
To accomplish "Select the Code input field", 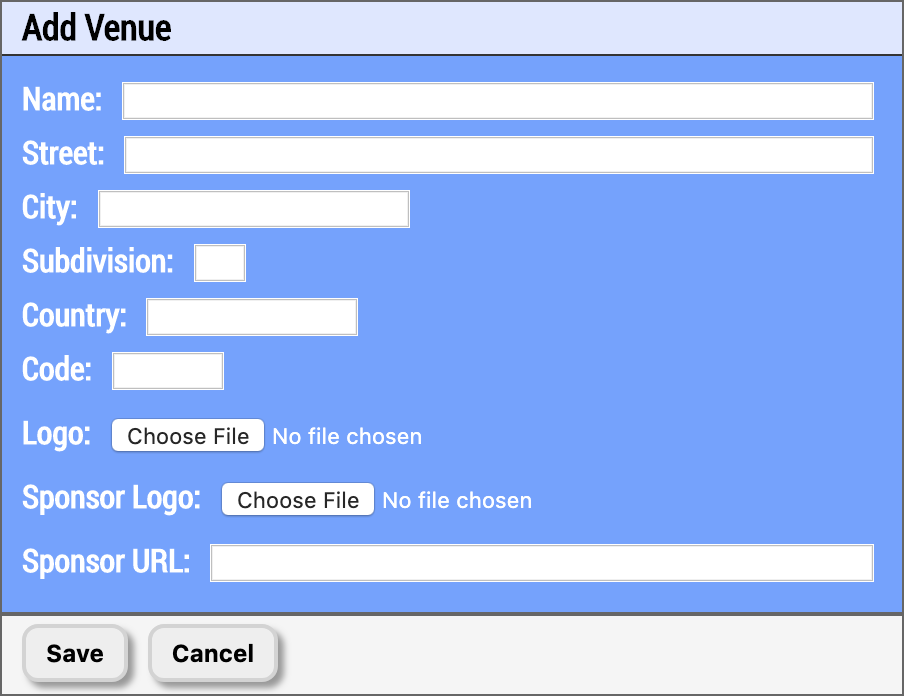I will coord(167,370).
